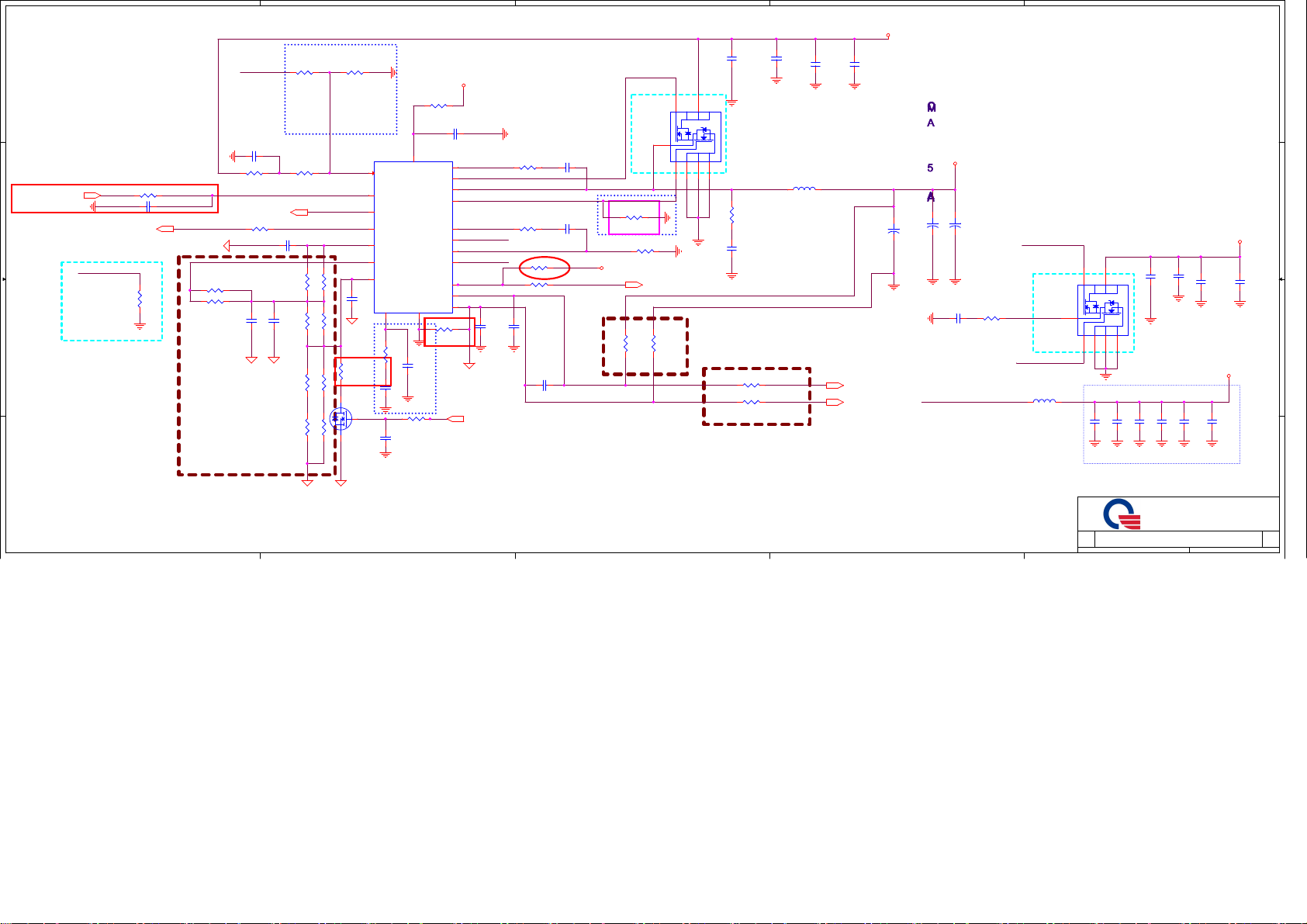Select the inductor on the main output line
This screenshot has width=1307, height=924.
(x=804, y=189)
